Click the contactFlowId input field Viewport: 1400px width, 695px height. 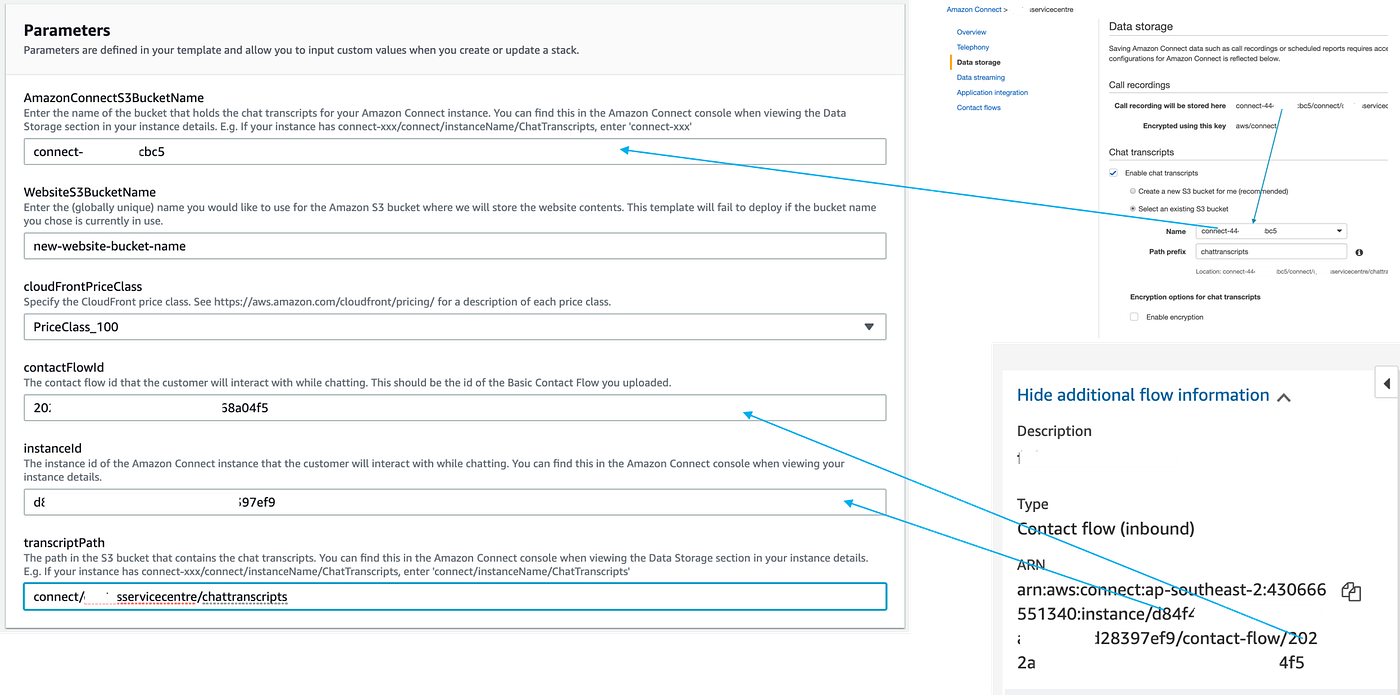click(x=455, y=408)
